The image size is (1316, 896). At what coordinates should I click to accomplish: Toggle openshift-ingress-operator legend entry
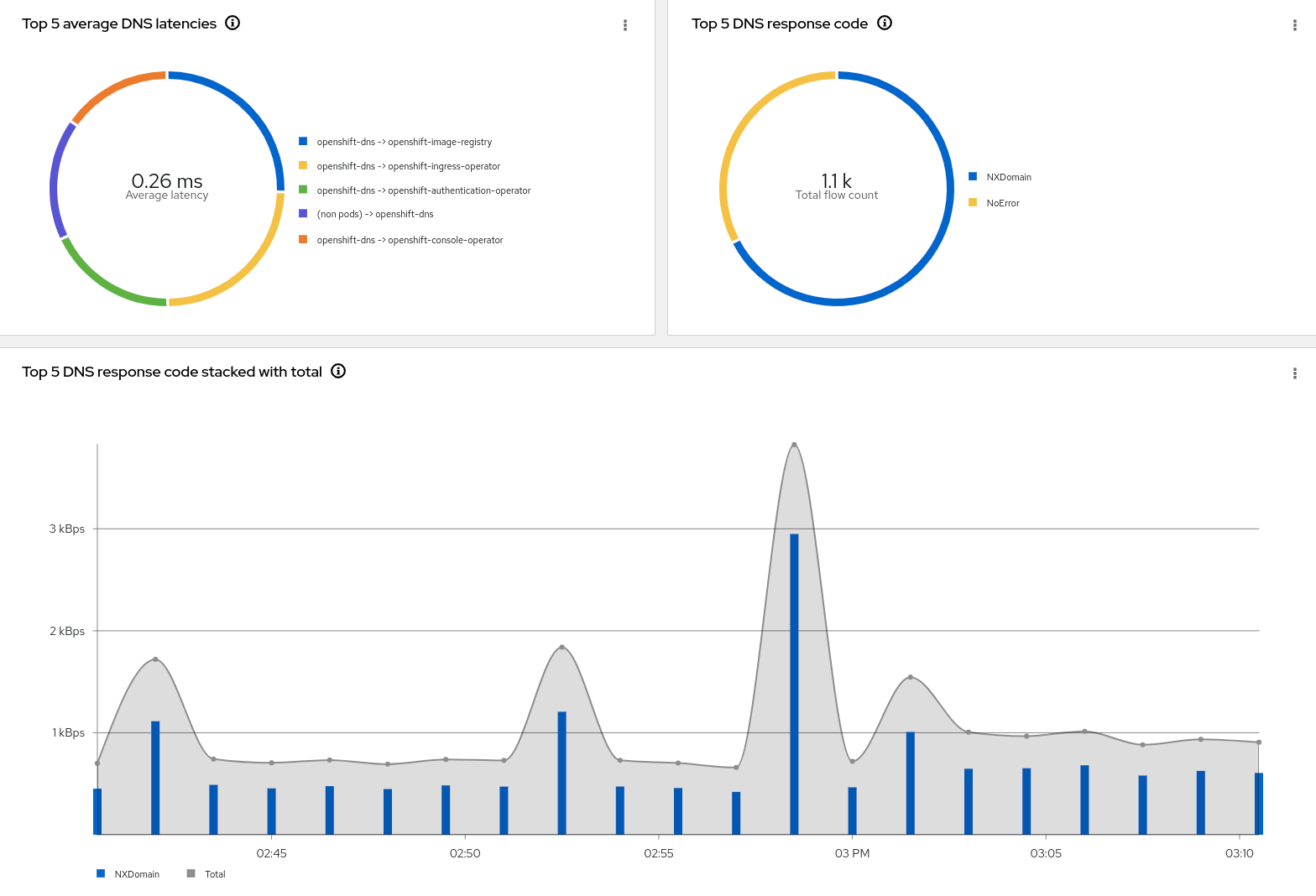(408, 166)
